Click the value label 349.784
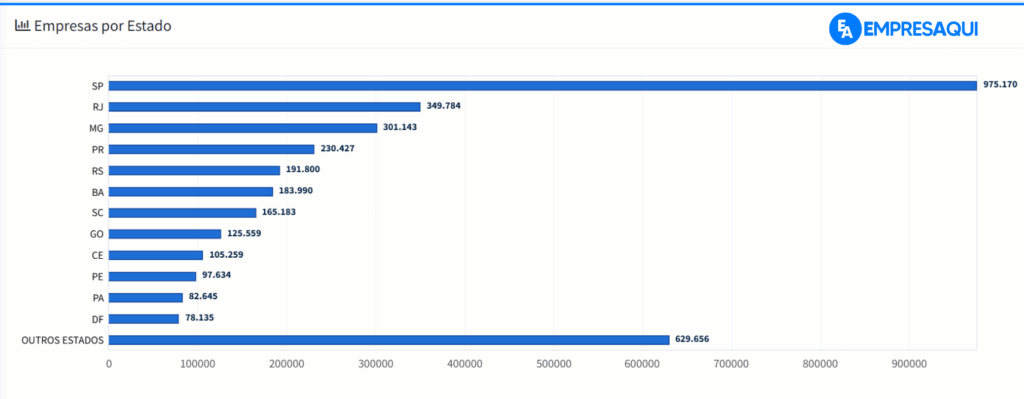This screenshot has height=399, width=1024. (x=444, y=105)
